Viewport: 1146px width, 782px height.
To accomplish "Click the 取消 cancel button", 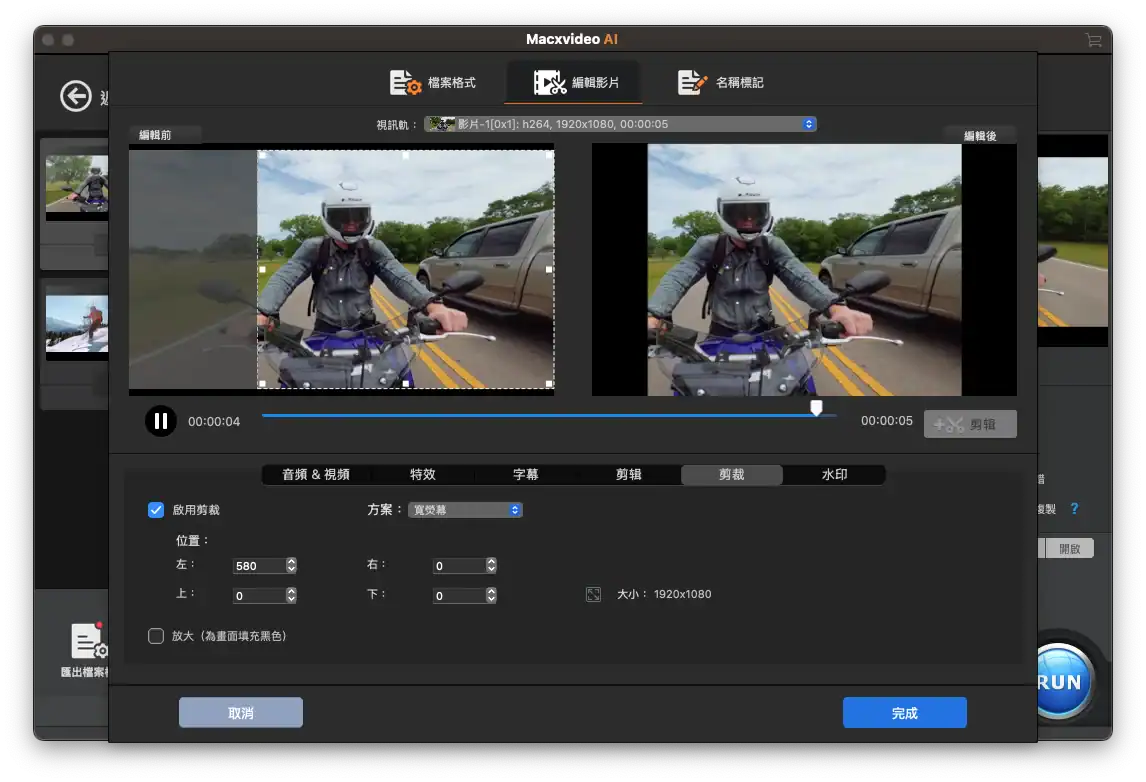I will (x=240, y=713).
